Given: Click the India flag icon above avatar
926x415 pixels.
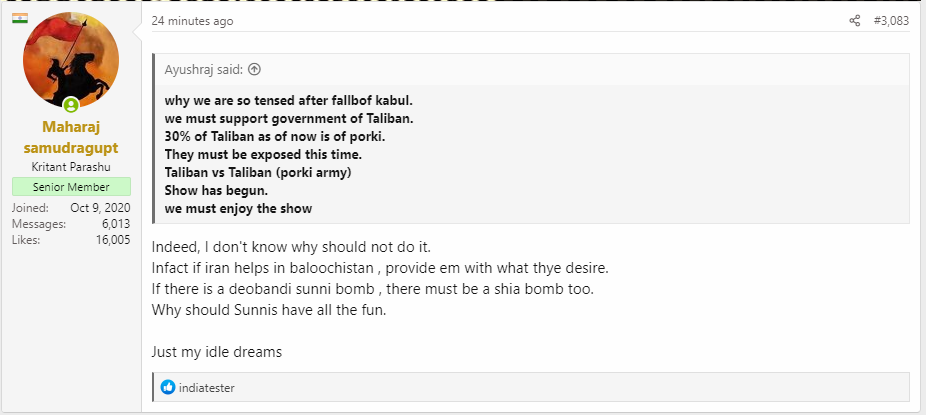Looking at the screenshot, I should pos(20,18).
